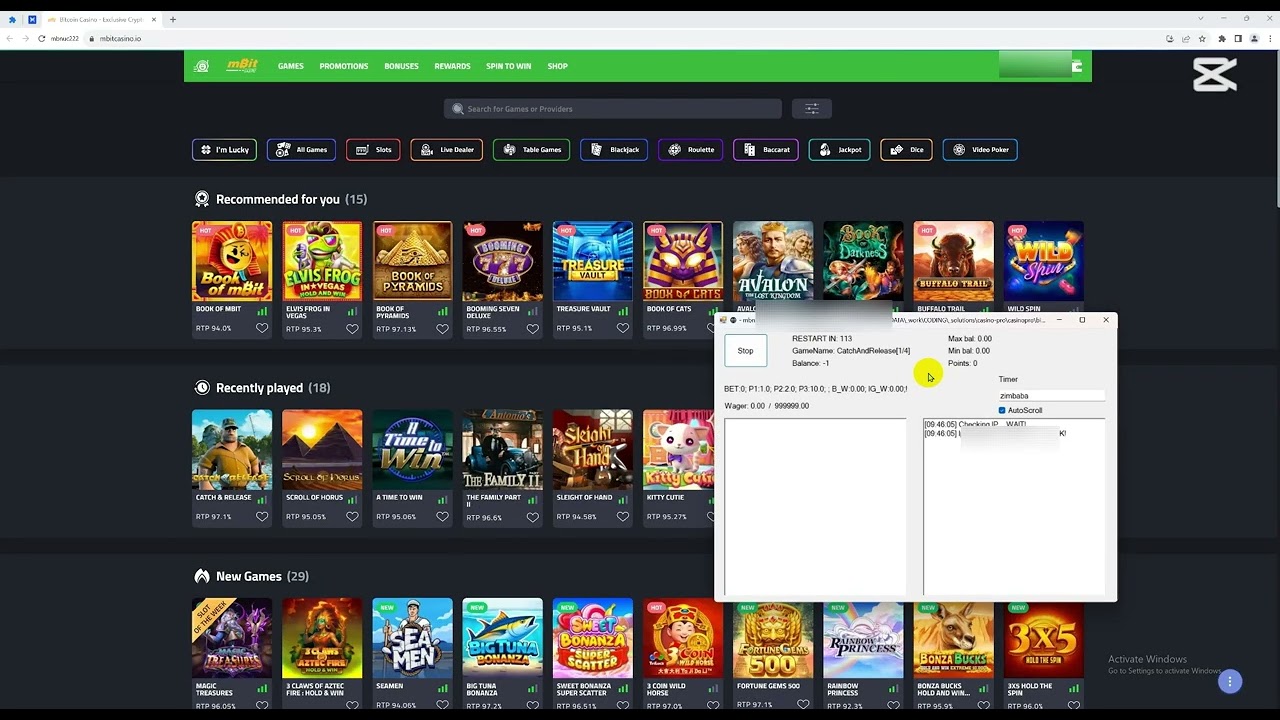Open Buffalo Trail game thumbnail
The width and height of the screenshot is (1280, 720).
point(953,261)
